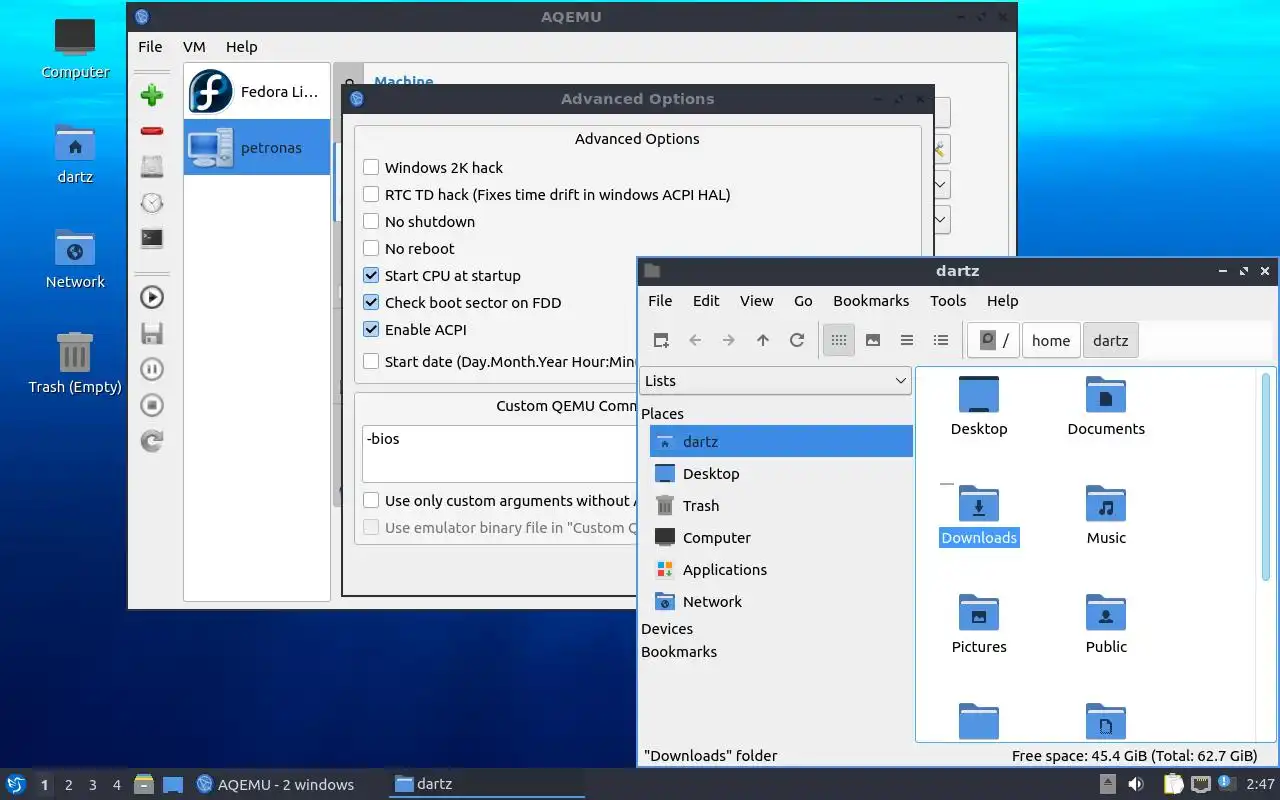Click the reset VM circular arrow icon
Image resolution: width=1280 pixels, height=800 pixels.
[152, 441]
